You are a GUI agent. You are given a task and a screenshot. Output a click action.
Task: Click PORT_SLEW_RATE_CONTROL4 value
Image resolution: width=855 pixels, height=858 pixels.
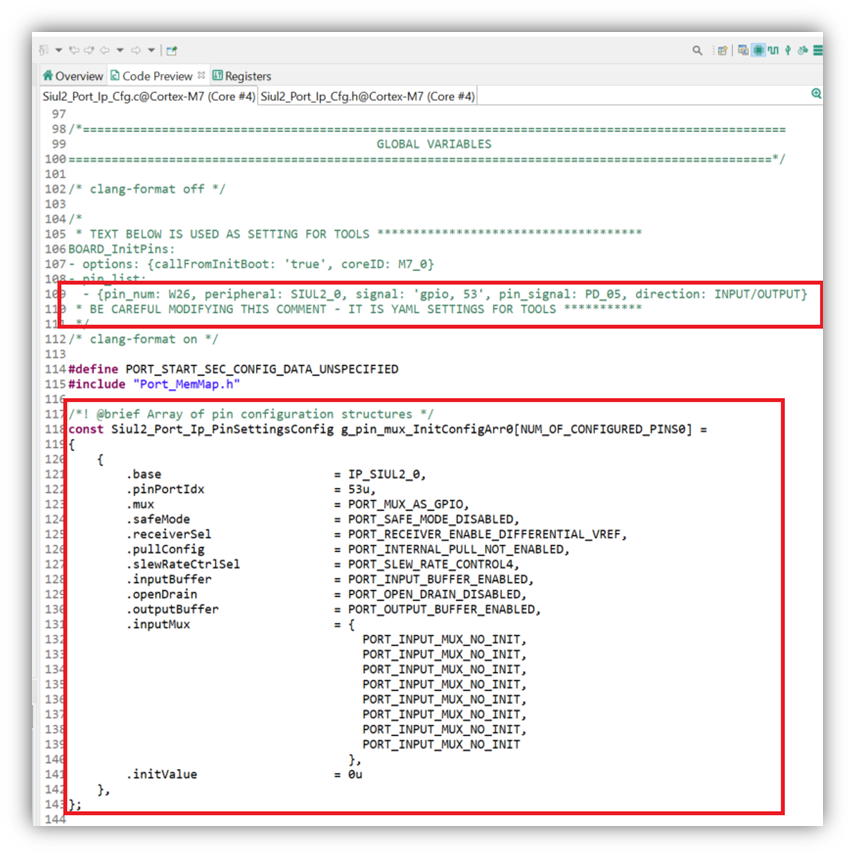click(433, 564)
